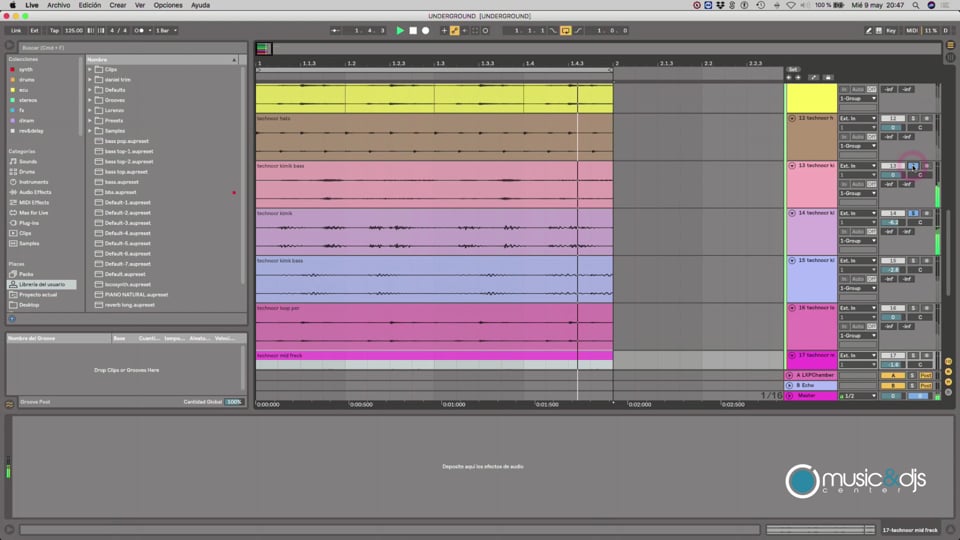Unfold track 12 technoor hats
Image resolution: width=960 pixels, height=540 pixels.
pos(792,118)
